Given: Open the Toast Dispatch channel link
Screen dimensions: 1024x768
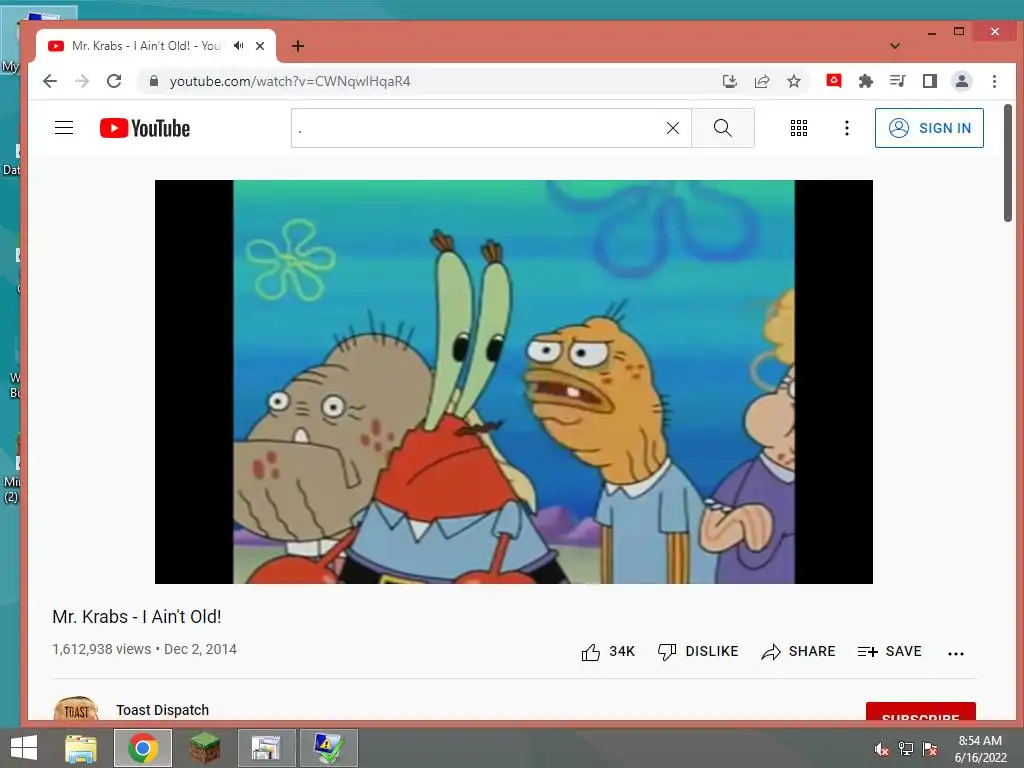Looking at the screenshot, I should (x=163, y=710).
